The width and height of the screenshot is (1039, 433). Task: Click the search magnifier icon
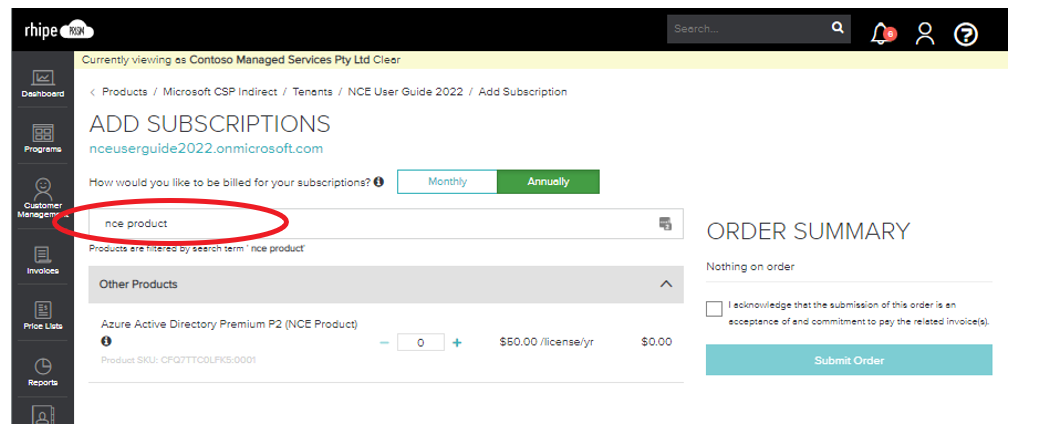click(x=838, y=28)
